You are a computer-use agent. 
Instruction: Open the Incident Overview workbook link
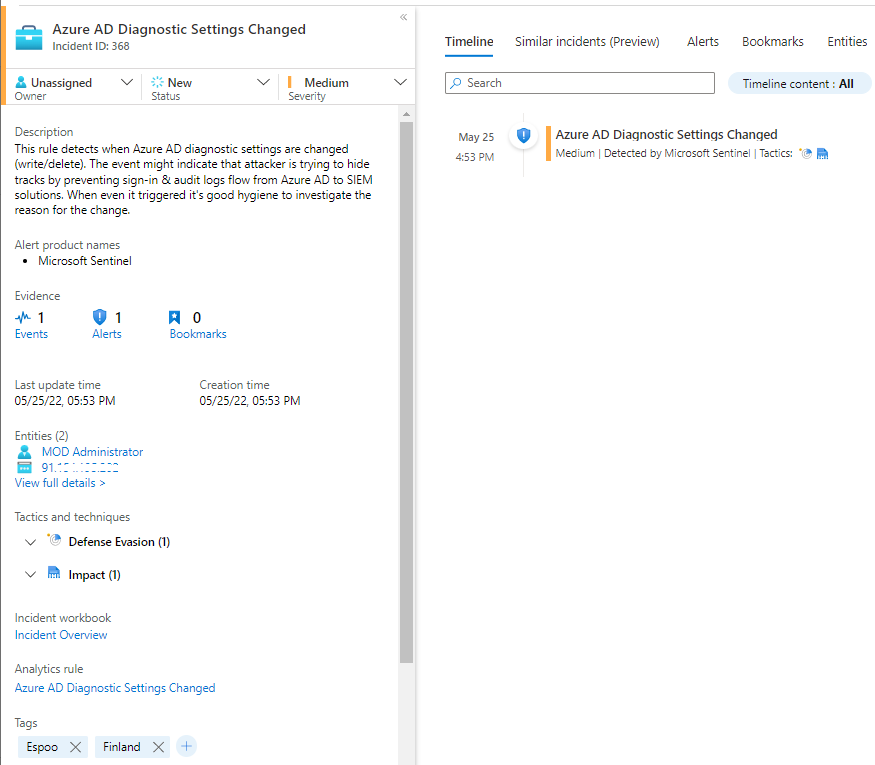[61, 635]
